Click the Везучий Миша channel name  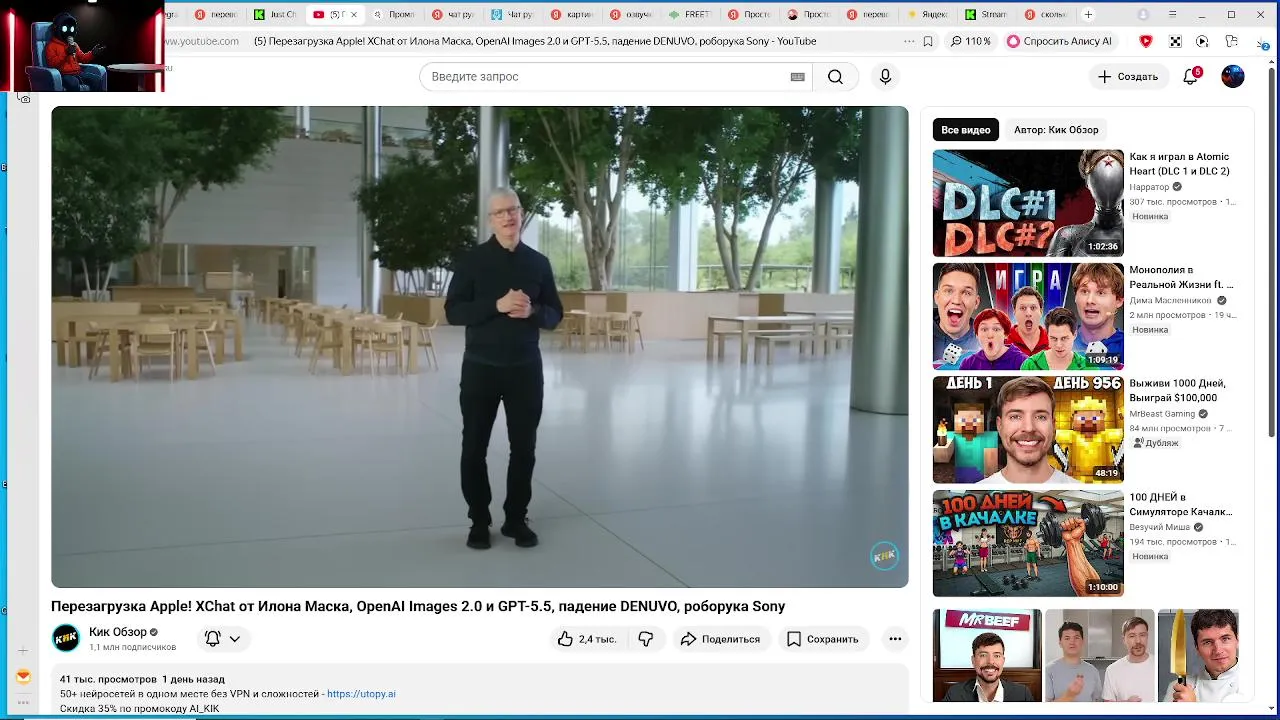tap(1160, 527)
